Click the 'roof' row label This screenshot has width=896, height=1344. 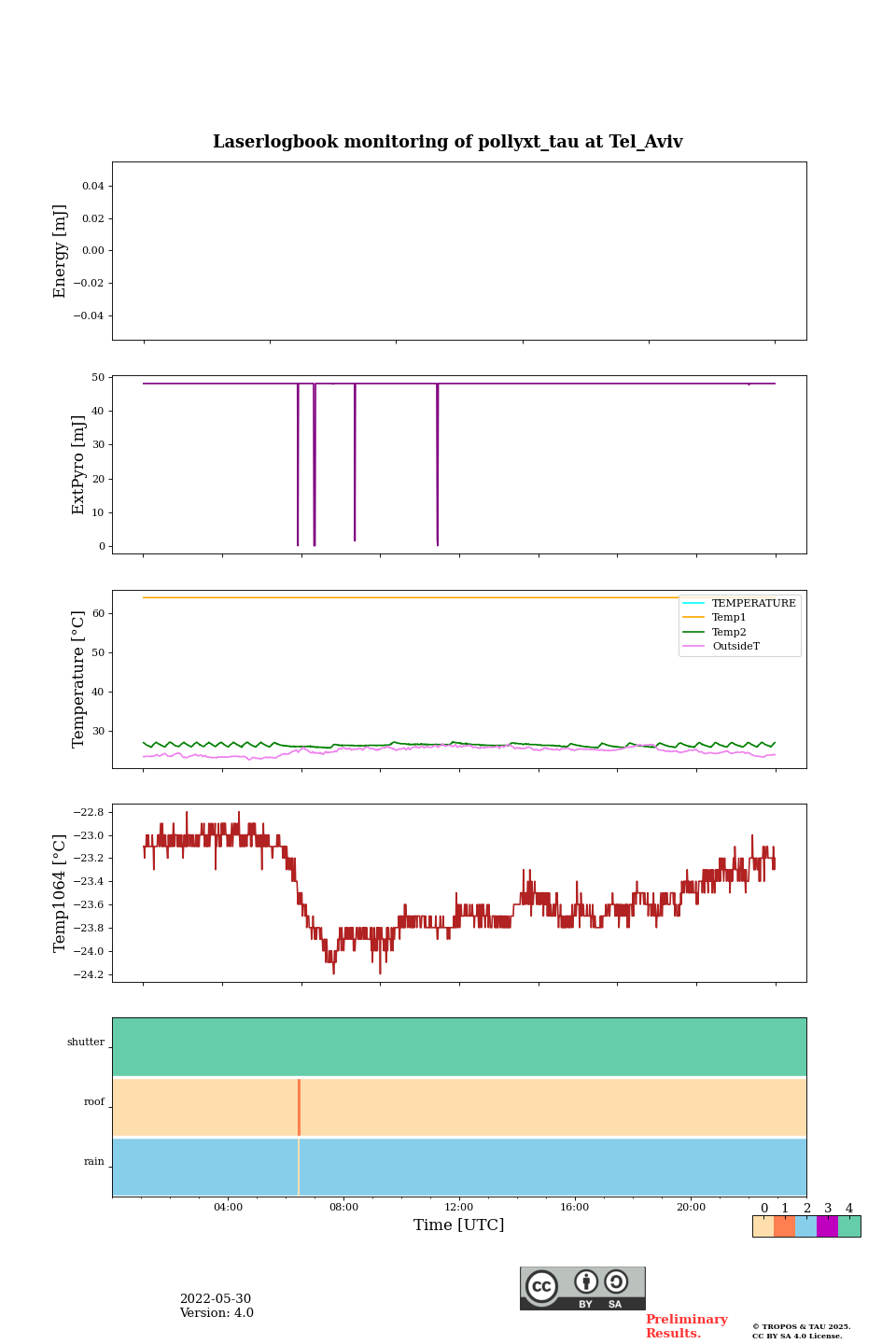pos(94,1102)
